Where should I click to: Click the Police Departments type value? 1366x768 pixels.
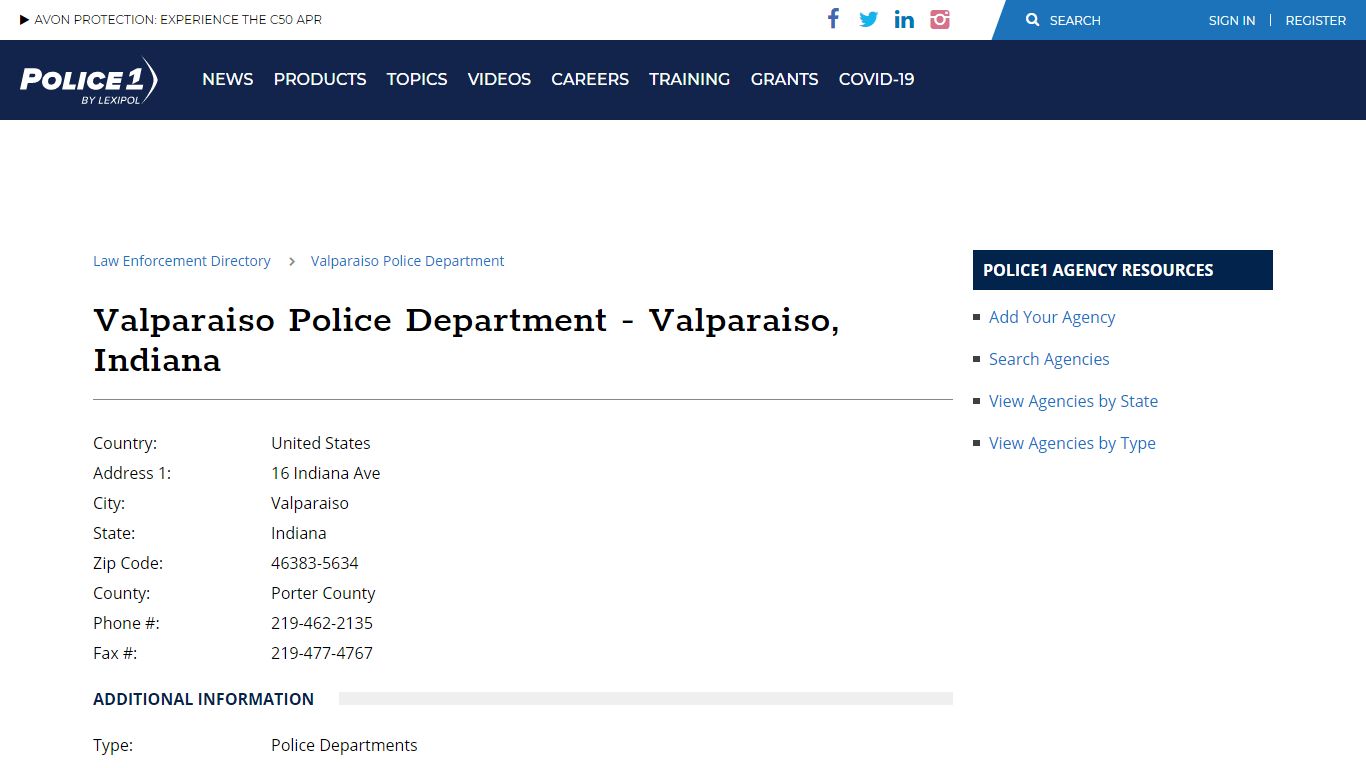click(344, 745)
